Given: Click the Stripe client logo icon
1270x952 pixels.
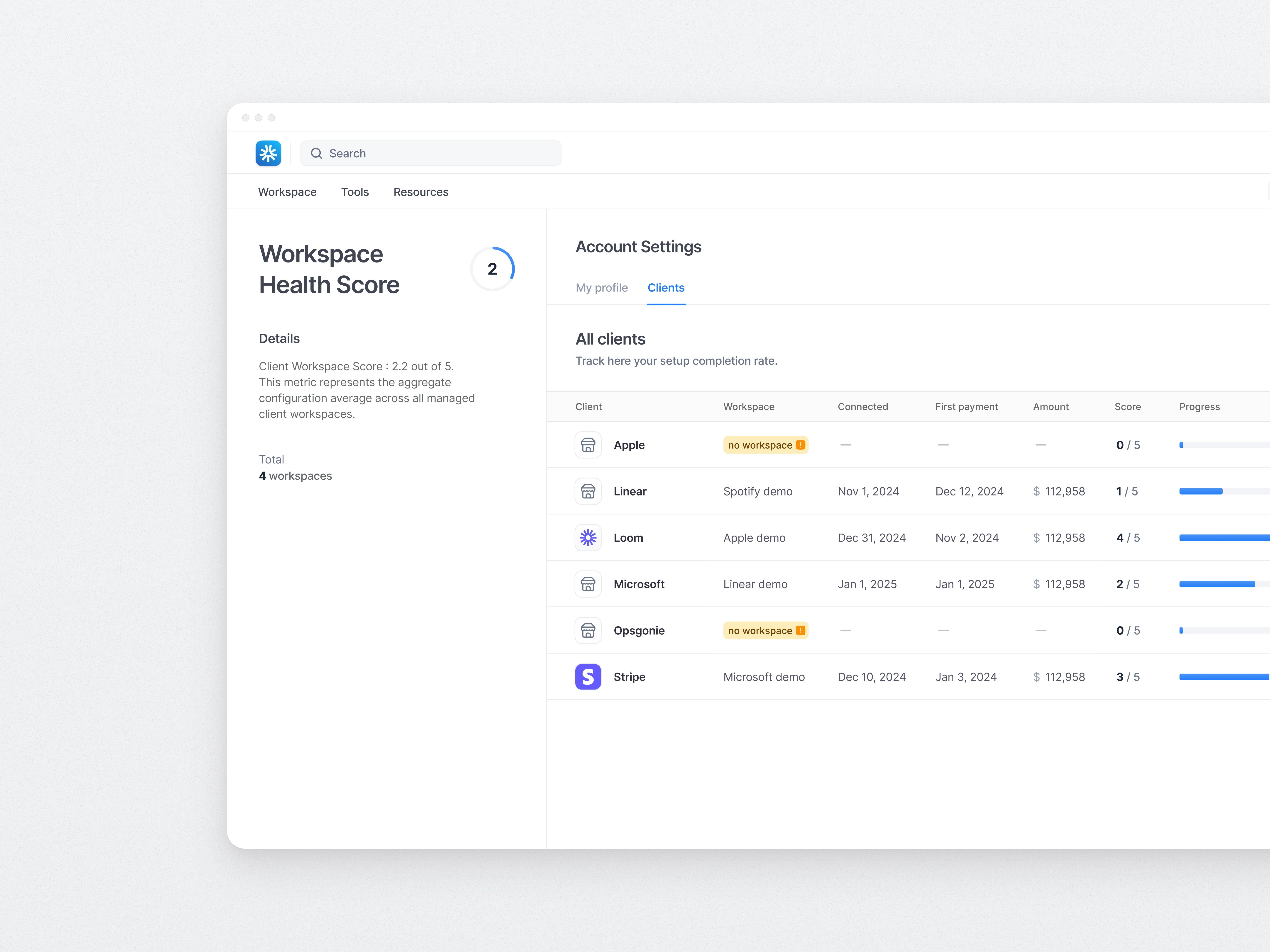Looking at the screenshot, I should 588,677.
